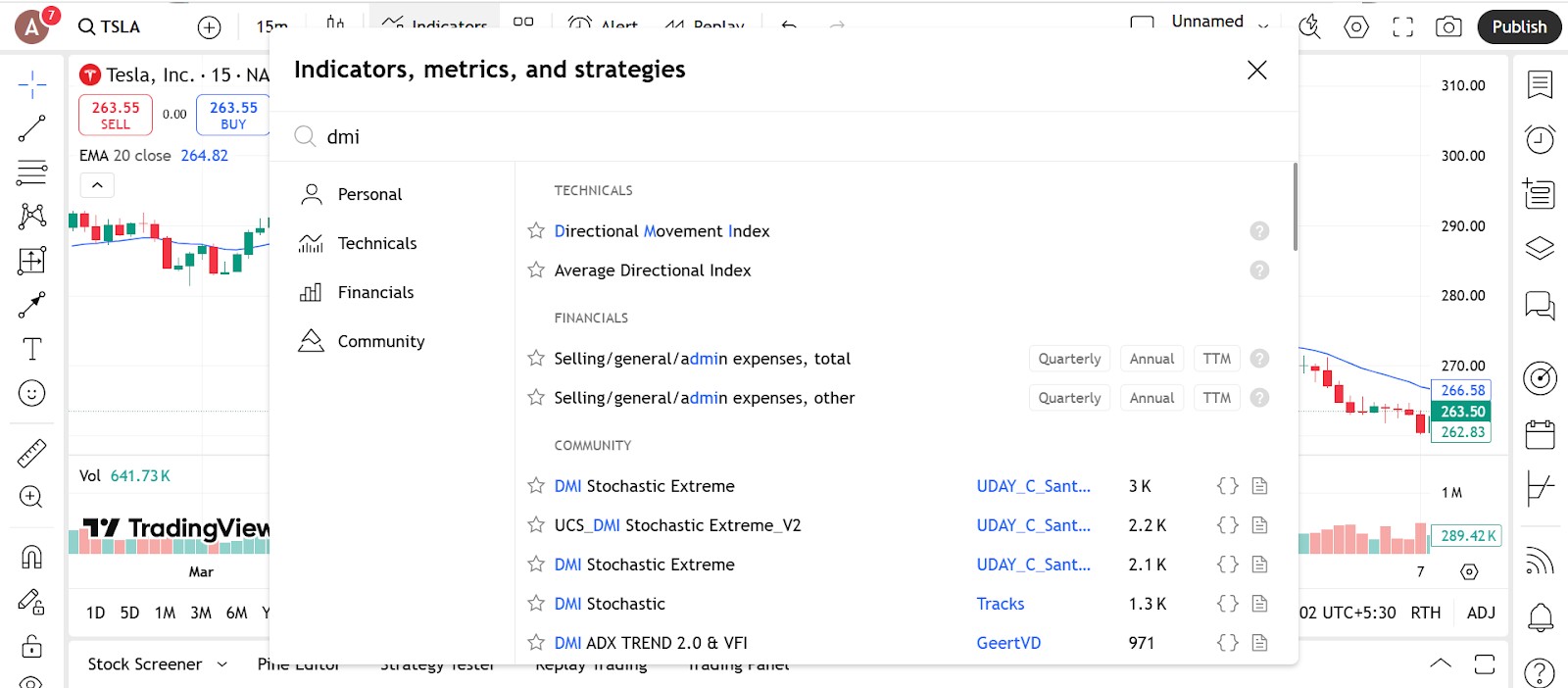Viewport: 1568px width, 688px height.
Task: Select the text annotation tool
Action: (31, 349)
